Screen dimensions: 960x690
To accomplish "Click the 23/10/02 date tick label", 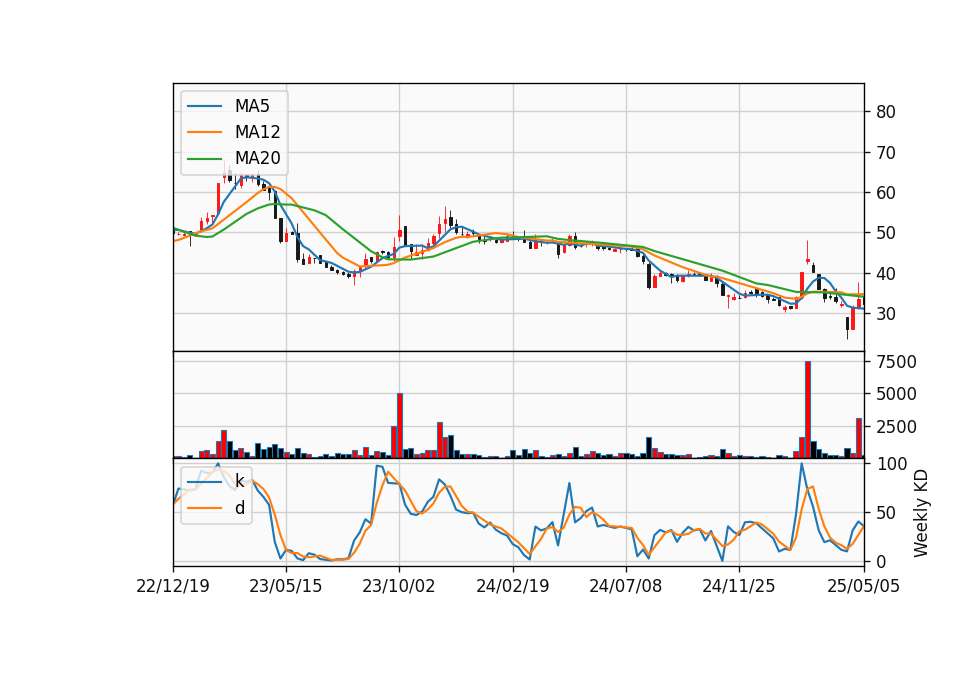I will pos(399,586).
